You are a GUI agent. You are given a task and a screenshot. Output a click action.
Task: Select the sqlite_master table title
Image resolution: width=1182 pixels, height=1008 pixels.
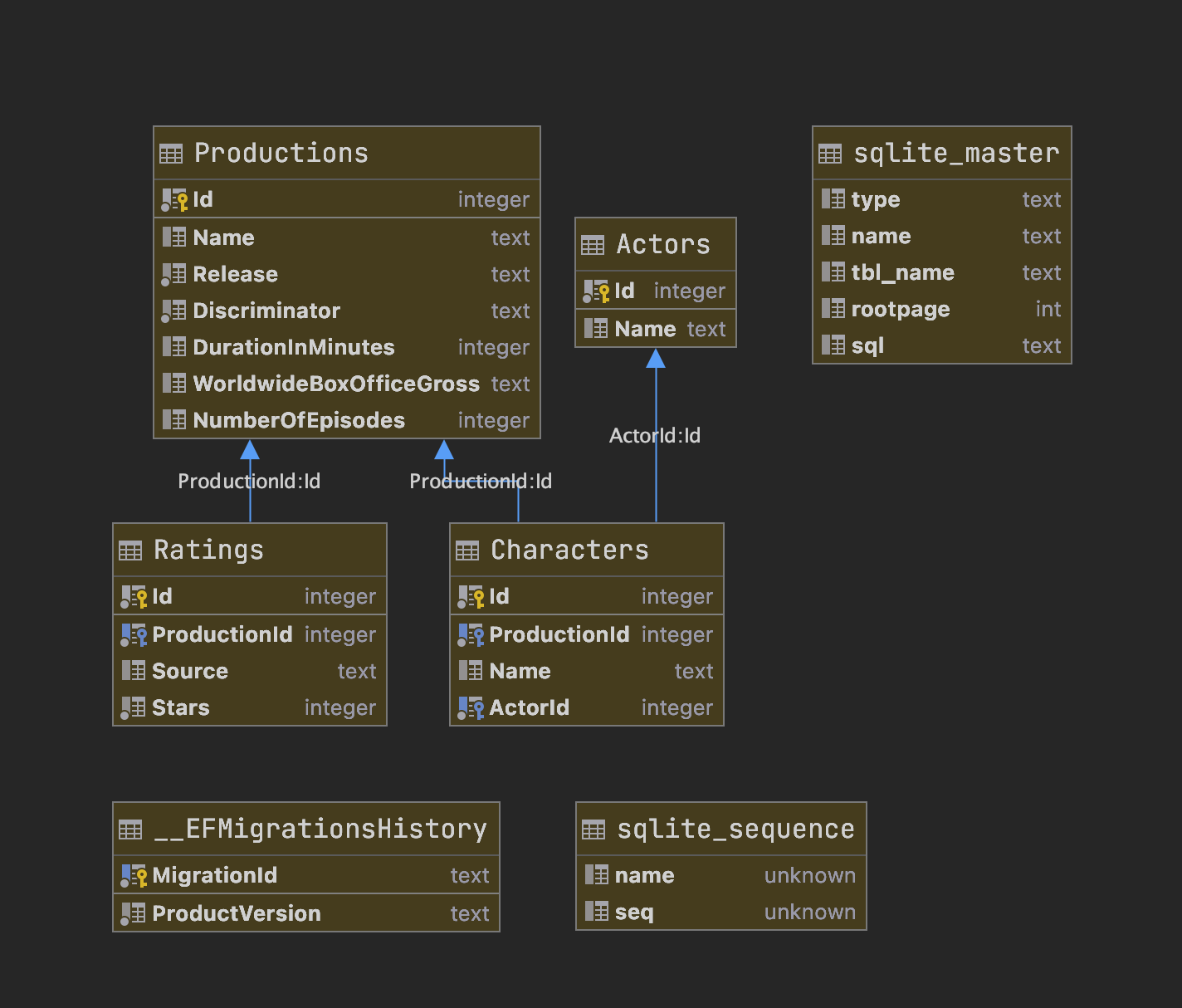click(x=956, y=153)
